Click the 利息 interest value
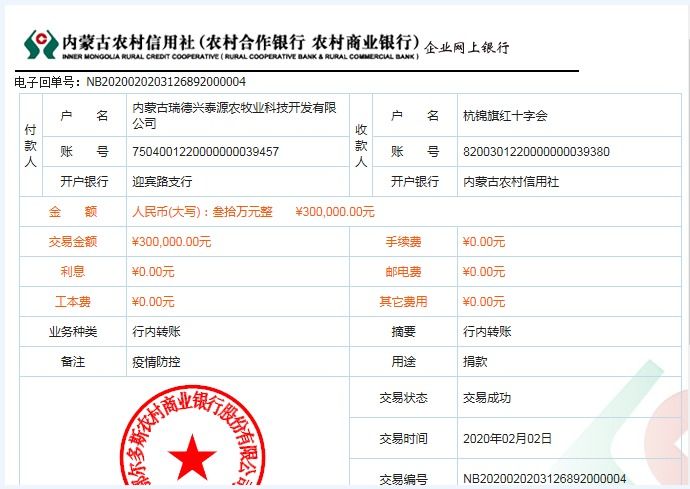The height and width of the screenshot is (489, 690). 153,272
